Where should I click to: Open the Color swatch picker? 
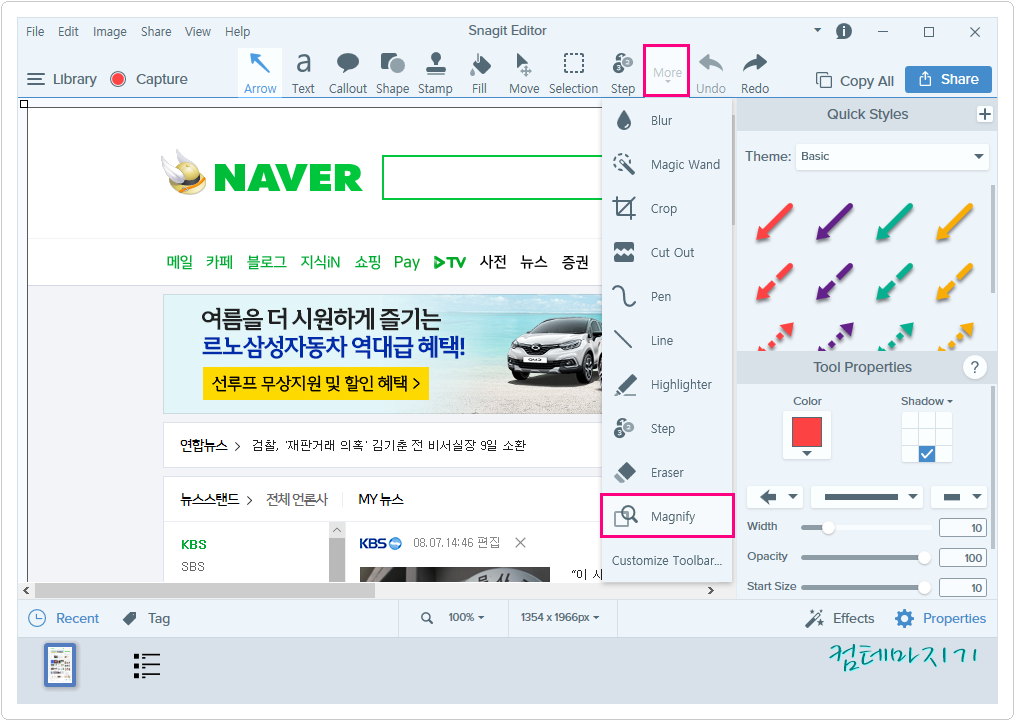tap(807, 435)
